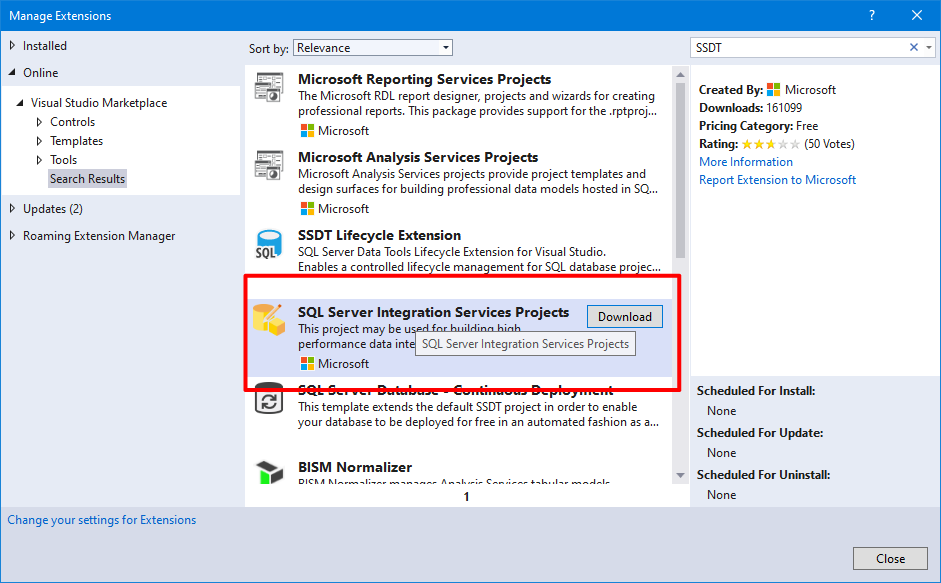
Task: Select Search Results in the tree
Action: click(x=88, y=179)
